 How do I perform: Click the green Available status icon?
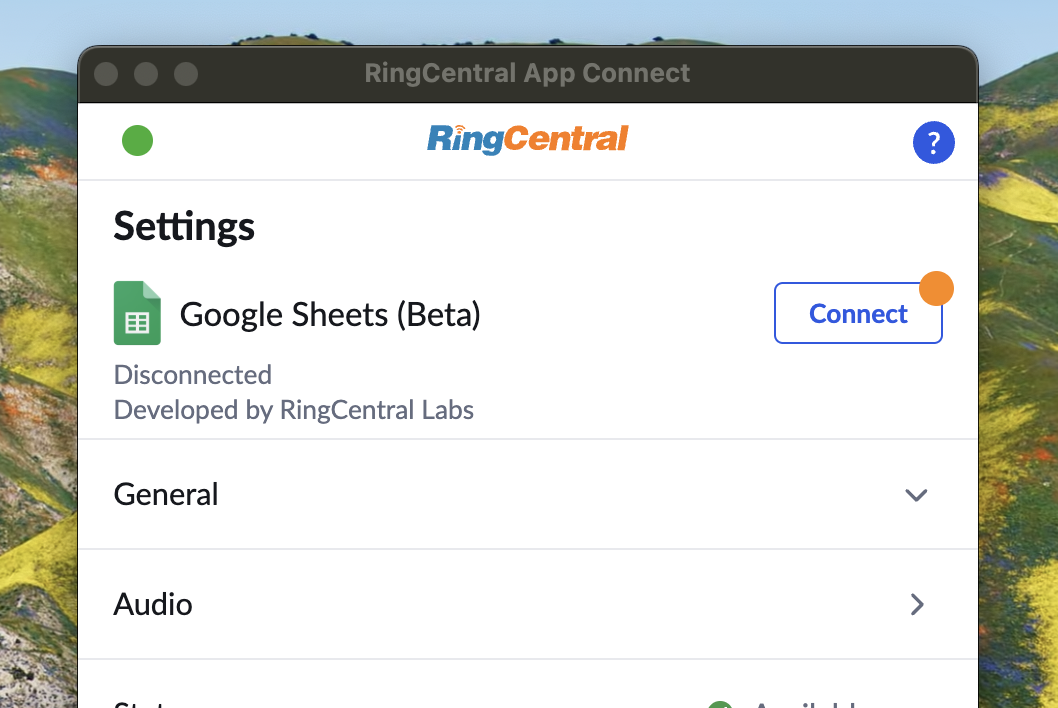(x=722, y=703)
